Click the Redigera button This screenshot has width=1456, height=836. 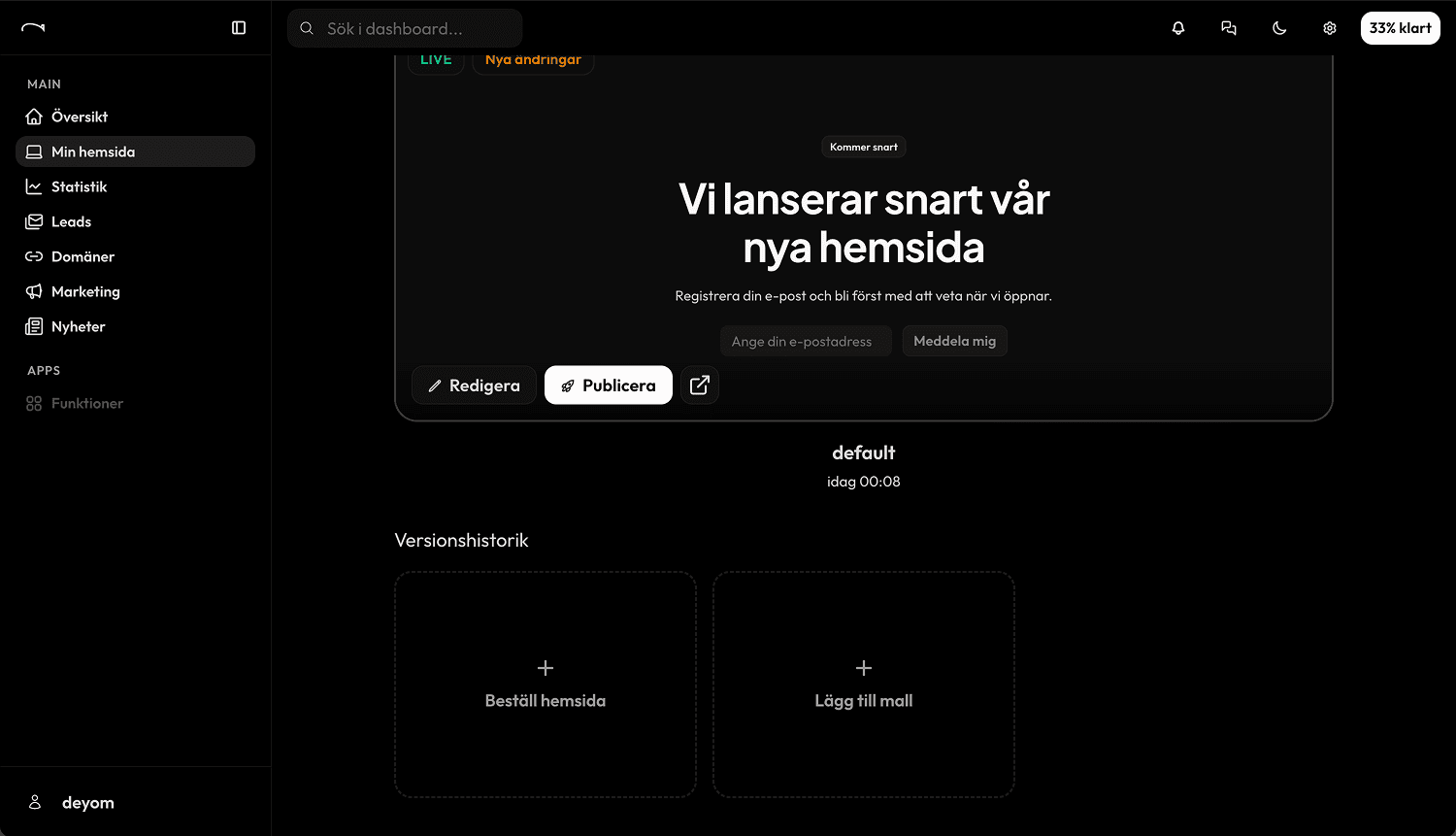pyautogui.click(x=474, y=385)
